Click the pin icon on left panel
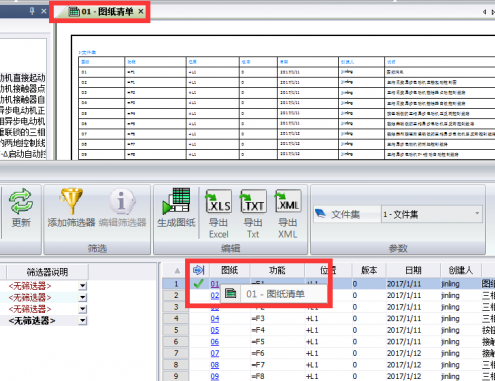This screenshot has width=495, height=381. [x=32, y=11]
